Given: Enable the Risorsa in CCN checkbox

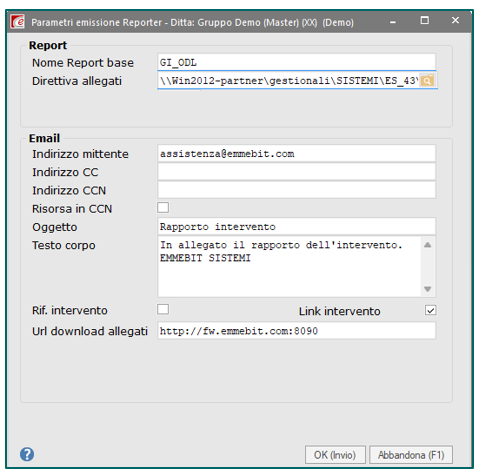Looking at the screenshot, I should point(163,207).
